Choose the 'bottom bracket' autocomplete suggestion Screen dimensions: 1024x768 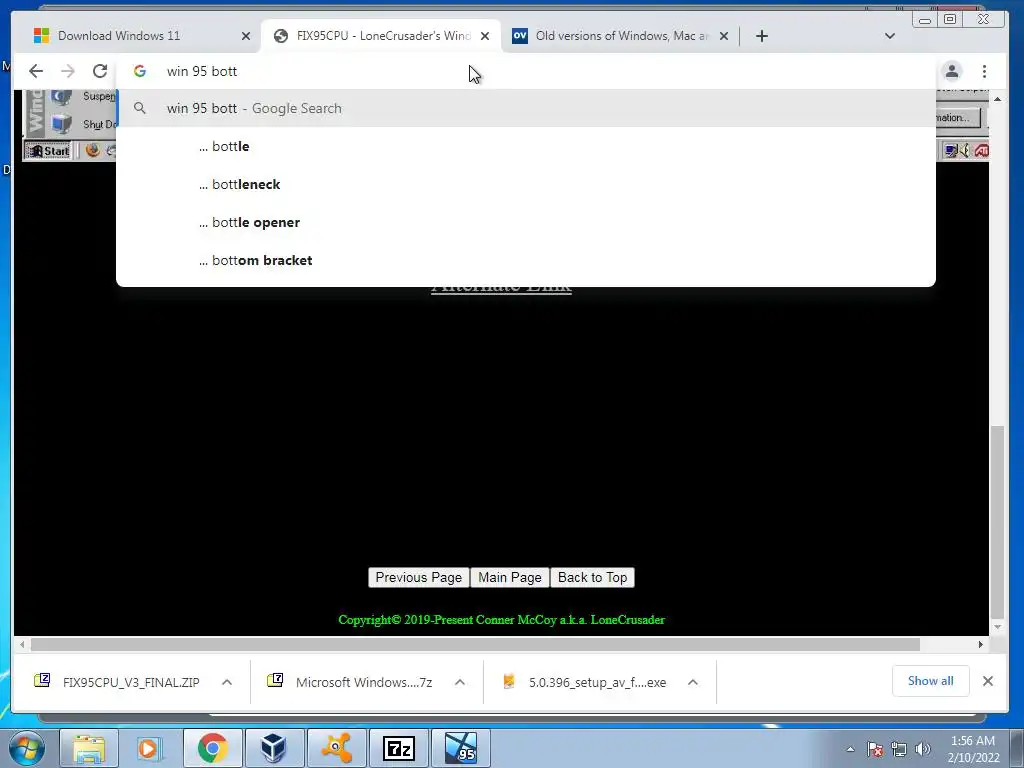point(526,260)
